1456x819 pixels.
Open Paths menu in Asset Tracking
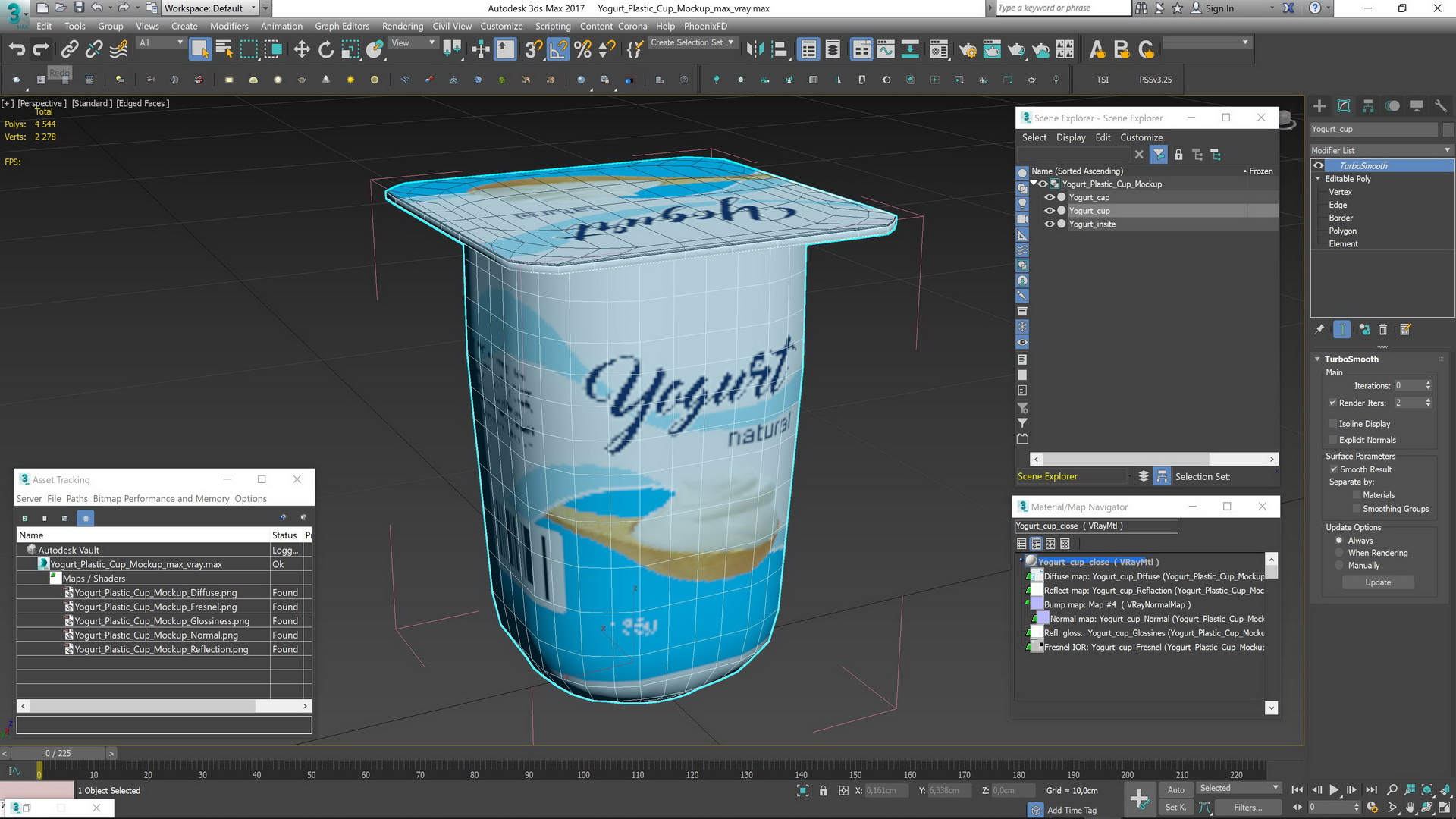click(77, 498)
